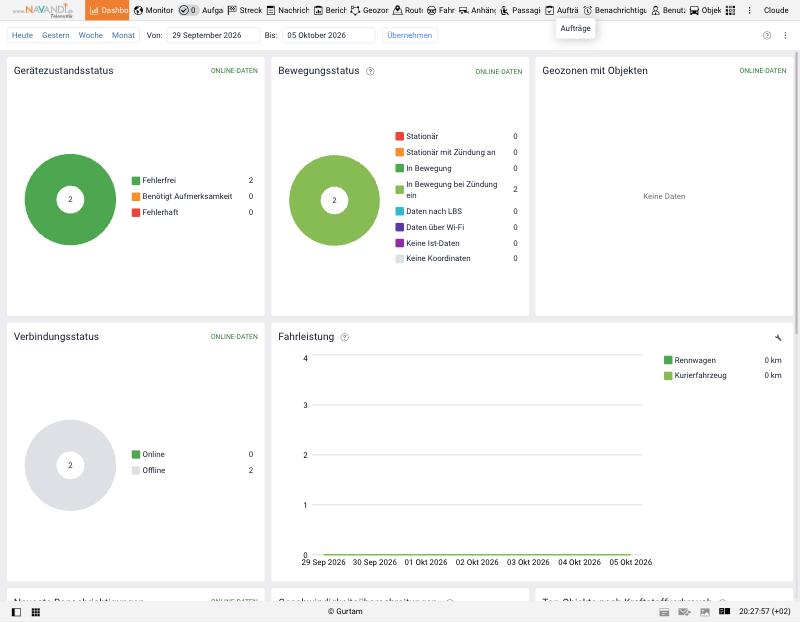Open help icon next to Fahrleistung
800x622 pixels.
[345, 337]
